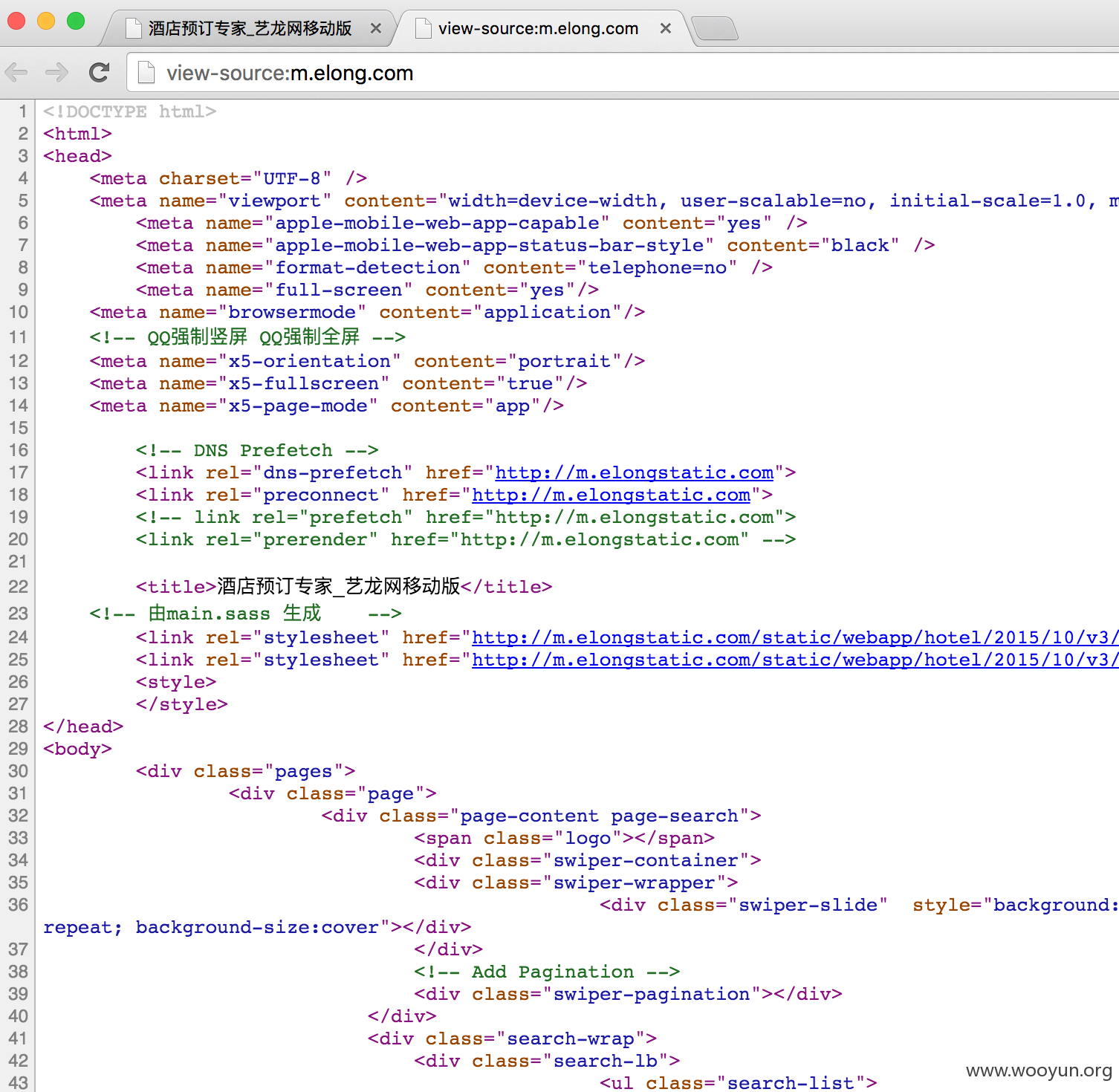
Task: Click the div class="pages" line
Action: 246,771
